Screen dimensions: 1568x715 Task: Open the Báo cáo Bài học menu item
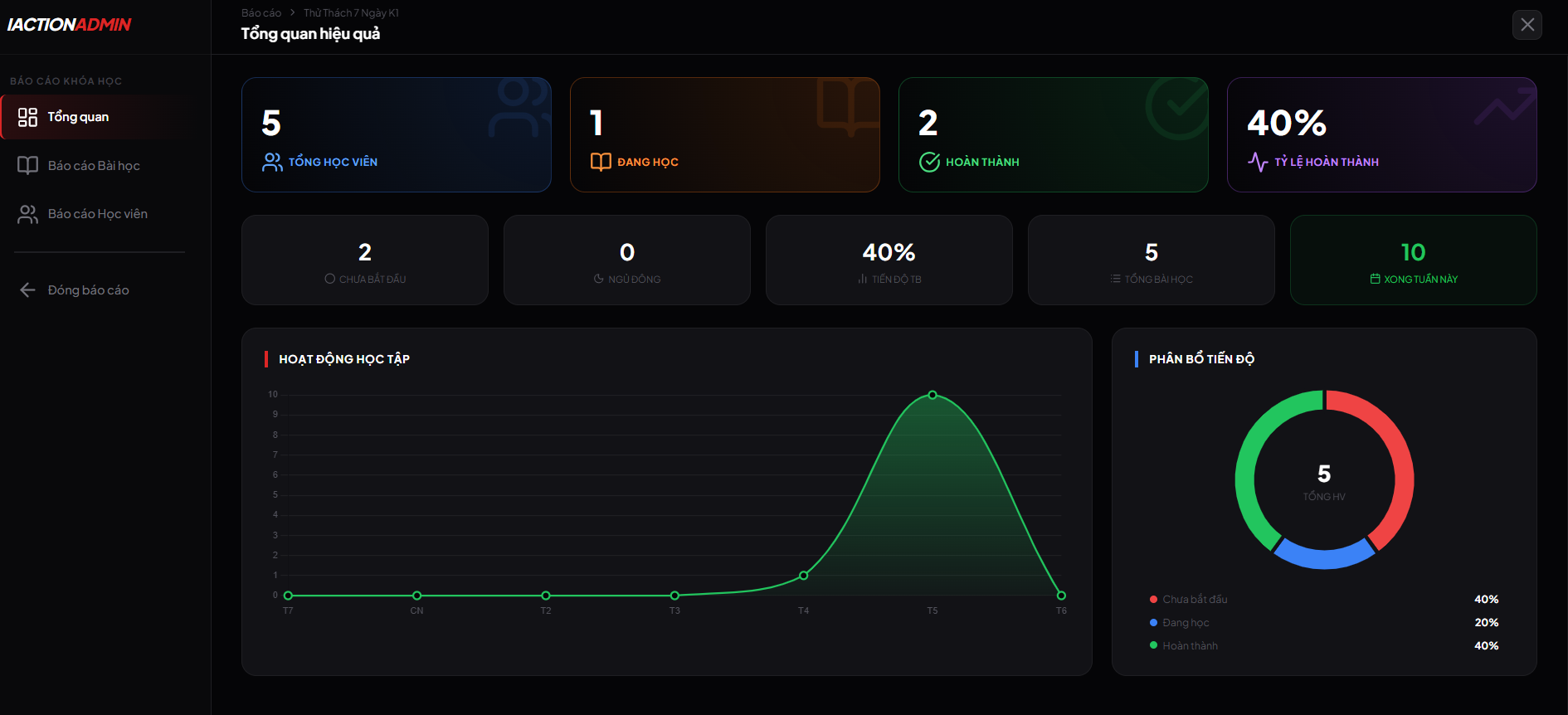(x=94, y=166)
